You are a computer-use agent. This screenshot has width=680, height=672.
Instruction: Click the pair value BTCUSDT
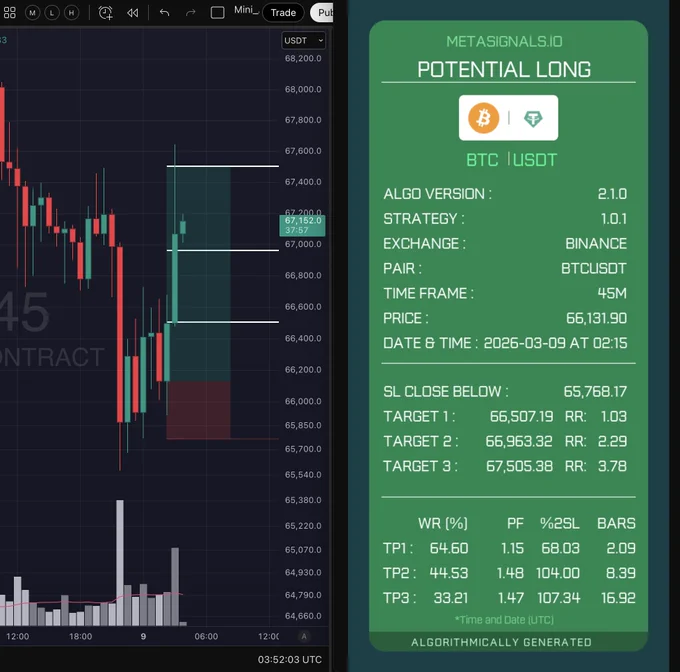click(x=594, y=268)
